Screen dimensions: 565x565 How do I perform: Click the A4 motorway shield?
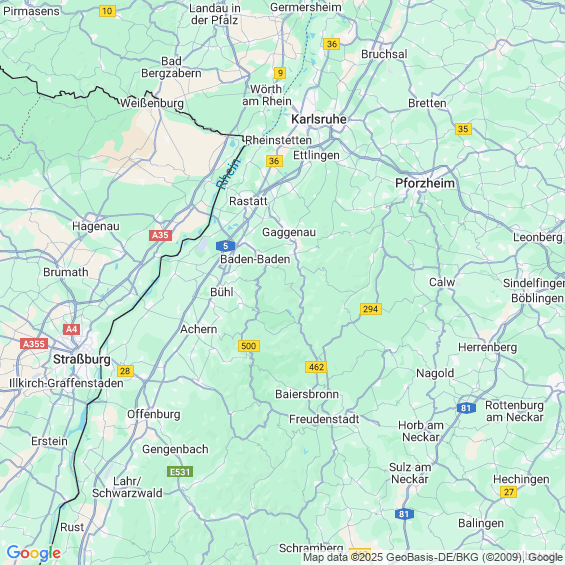click(71, 329)
